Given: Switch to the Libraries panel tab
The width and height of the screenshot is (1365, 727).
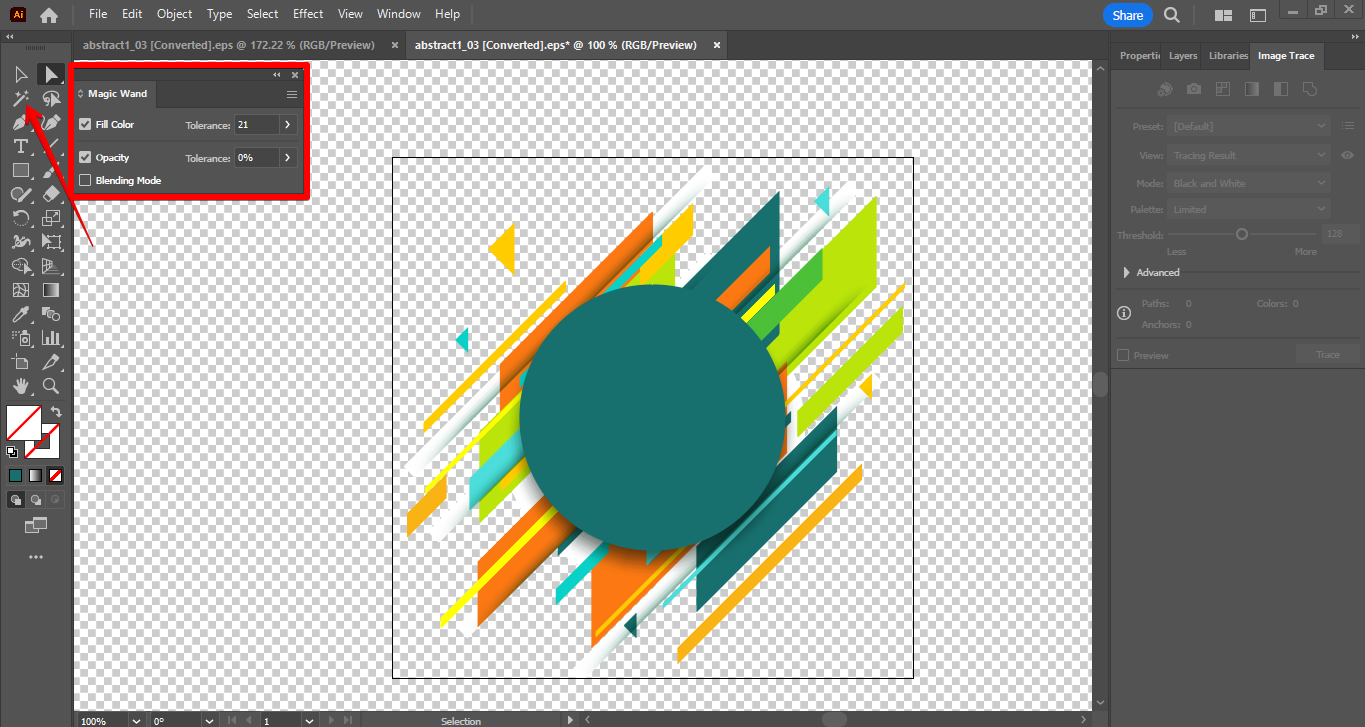Looking at the screenshot, I should [x=1228, y=56].
